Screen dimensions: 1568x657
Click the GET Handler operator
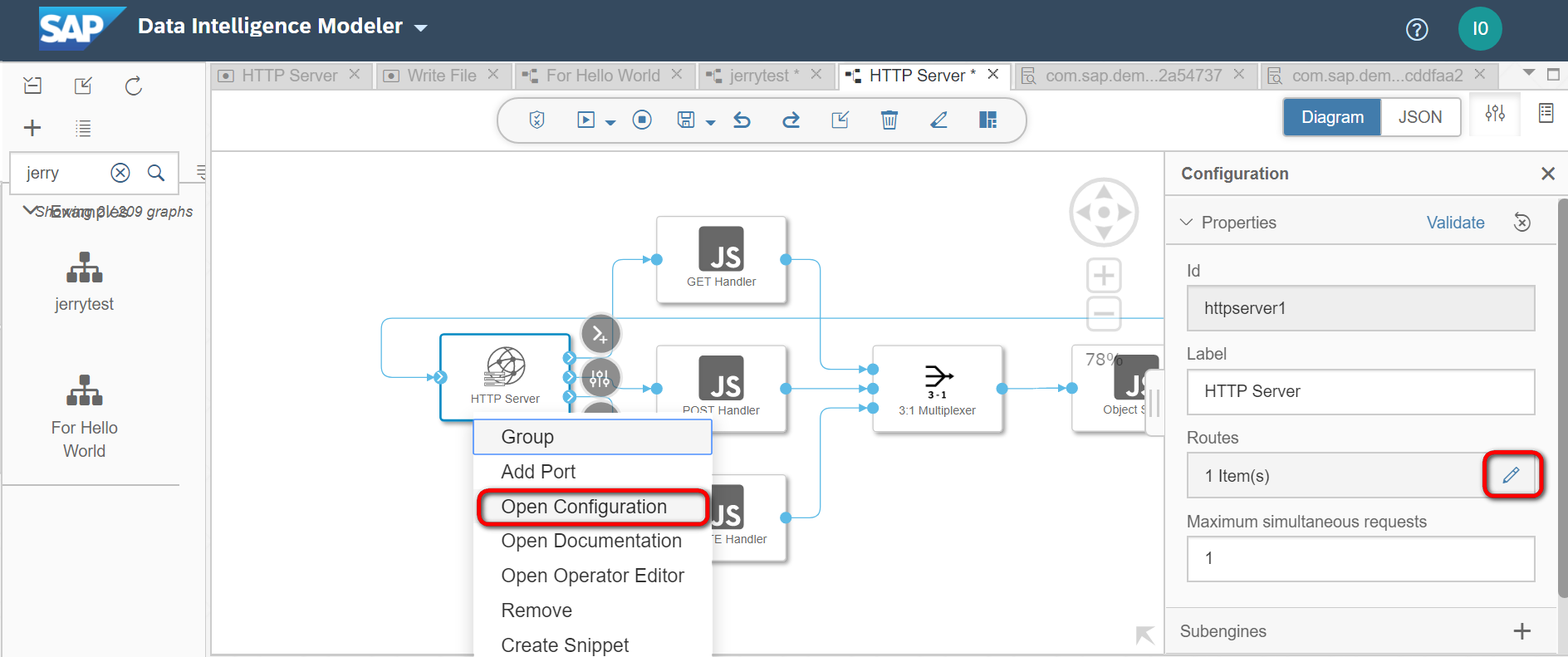[721, 260]
